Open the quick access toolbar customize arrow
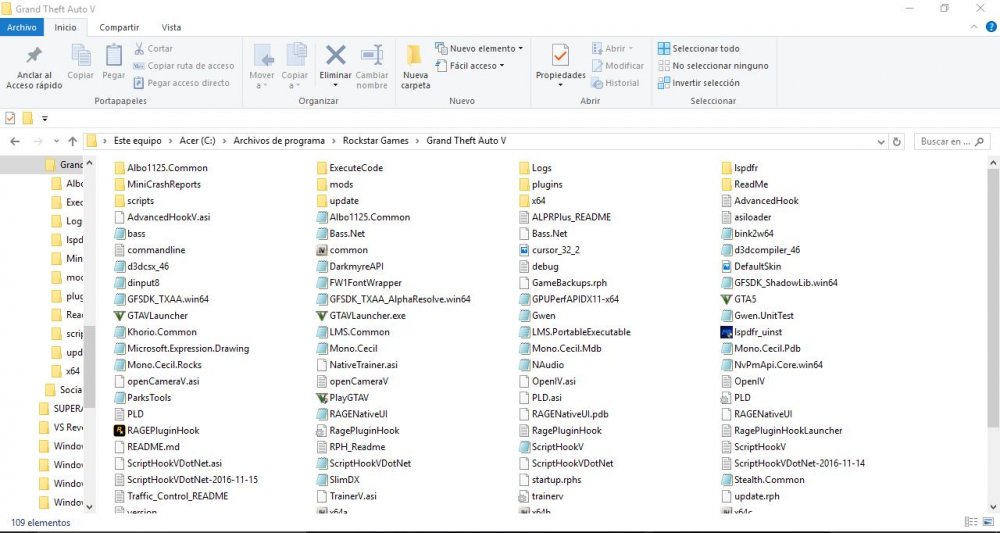The image size is (1000, 533). click(45, 119)
